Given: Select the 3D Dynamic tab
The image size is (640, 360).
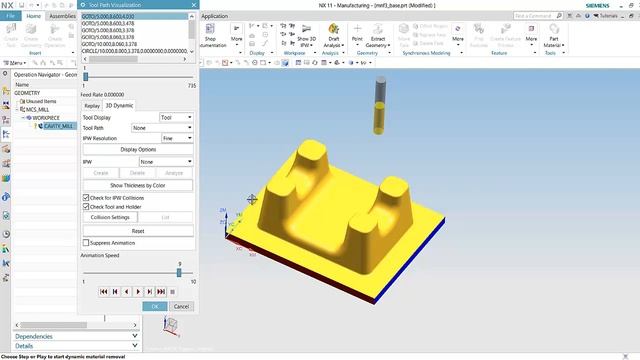Looking at the screenshot, I should pyautogui.click(x=119, y=105).
